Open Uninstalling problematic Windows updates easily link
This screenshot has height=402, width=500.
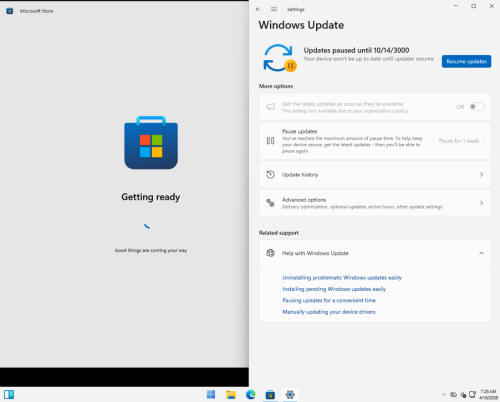coord(342,278)
